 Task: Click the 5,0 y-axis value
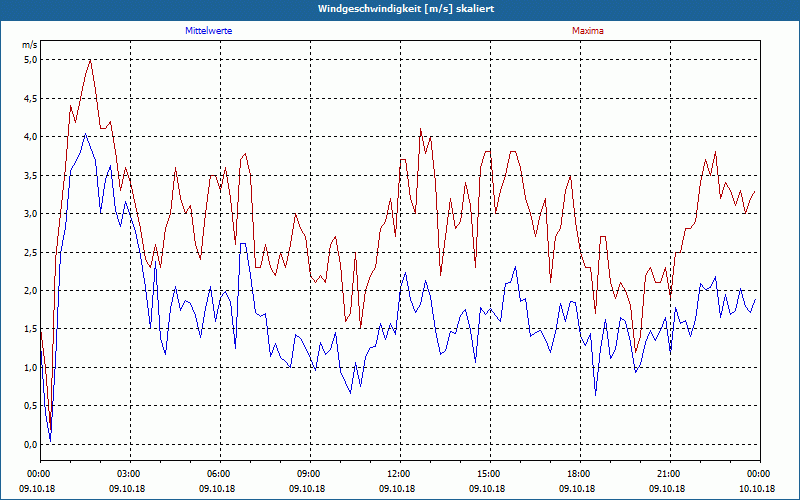(31, 60)
